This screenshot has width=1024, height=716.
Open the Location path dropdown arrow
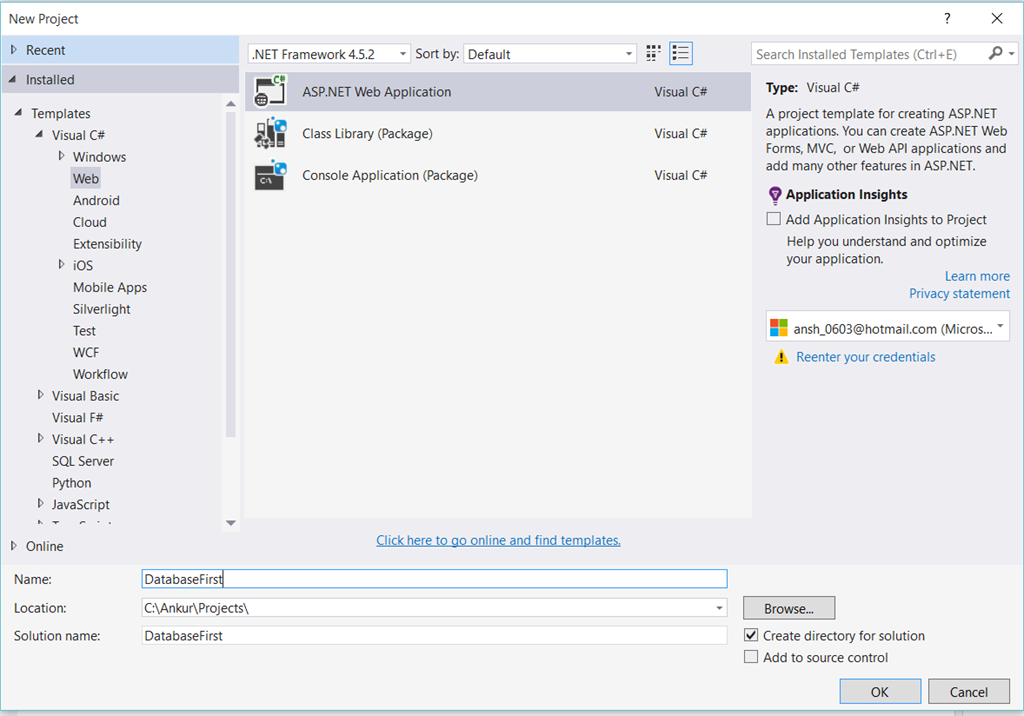tap(719, 608)
